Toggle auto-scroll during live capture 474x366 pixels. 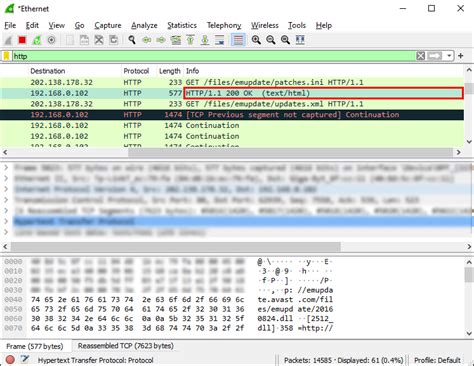pyautogui.click(x=220, y=40)
